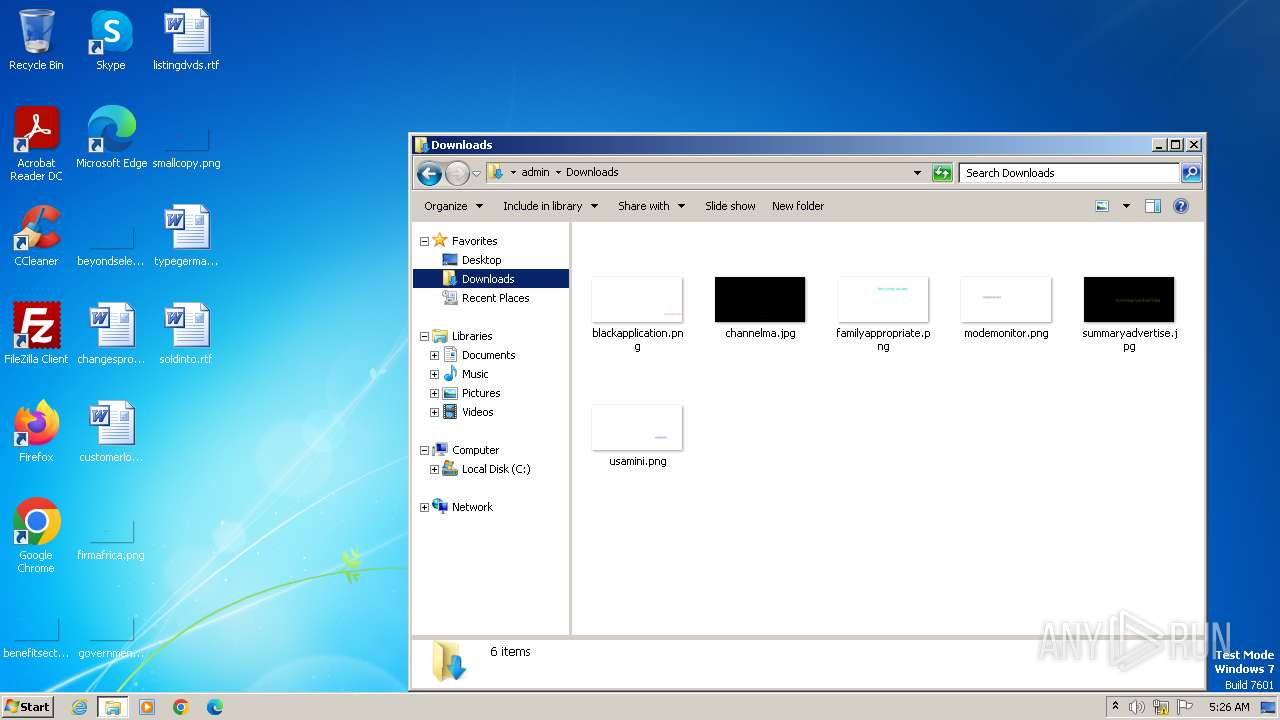Click the search magnifier icon
Image resolution: width=1280 pixels, height=720 pixels.
tap(1190, 173)
